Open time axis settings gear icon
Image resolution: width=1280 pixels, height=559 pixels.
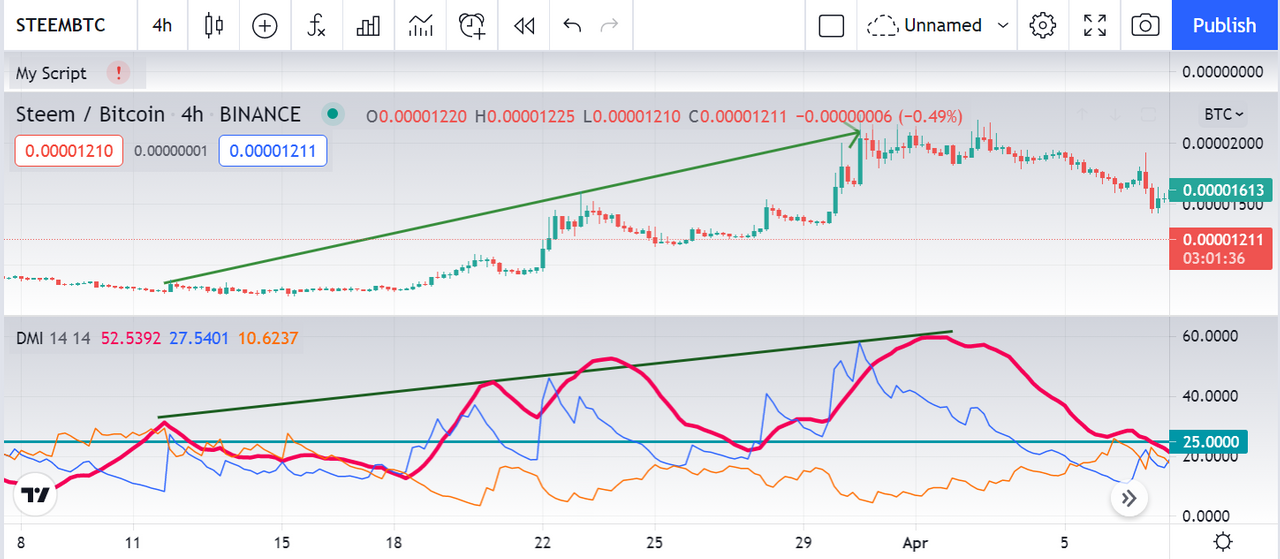click(x=1223, y=541)
